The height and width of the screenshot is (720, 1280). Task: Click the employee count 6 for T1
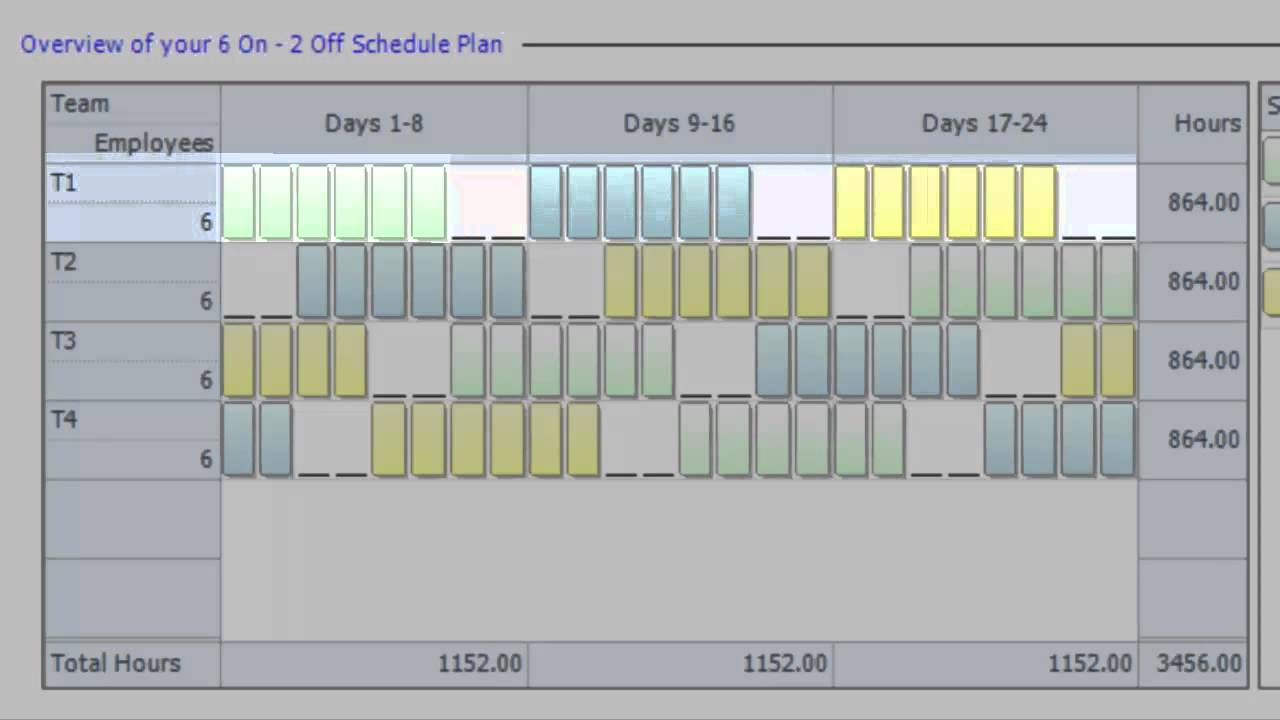point(206,222)
